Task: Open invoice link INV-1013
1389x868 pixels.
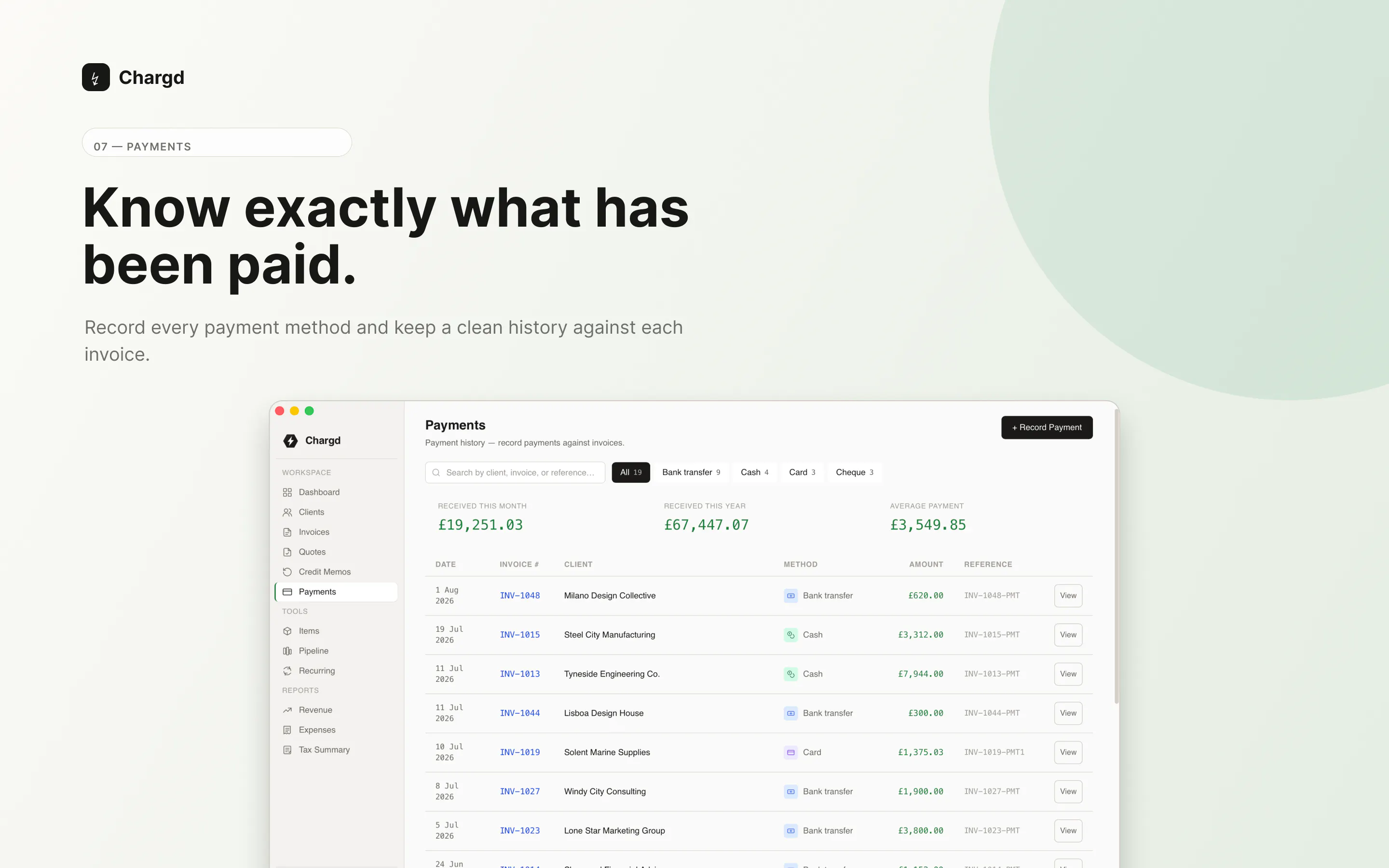Action: (x=520, y=674)
